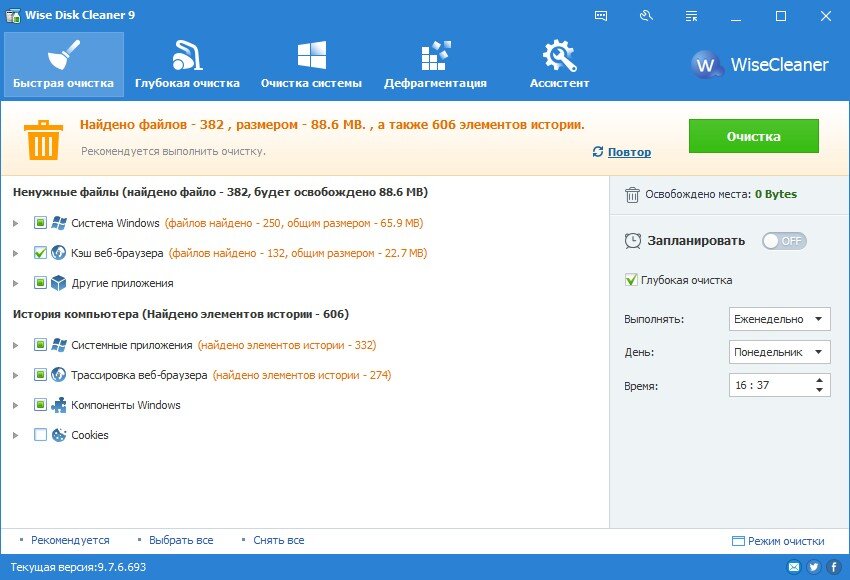Screen dimensions: 850x580
Task: Switch to the Дефрагментация tab
Action: [x=435, y=65]
